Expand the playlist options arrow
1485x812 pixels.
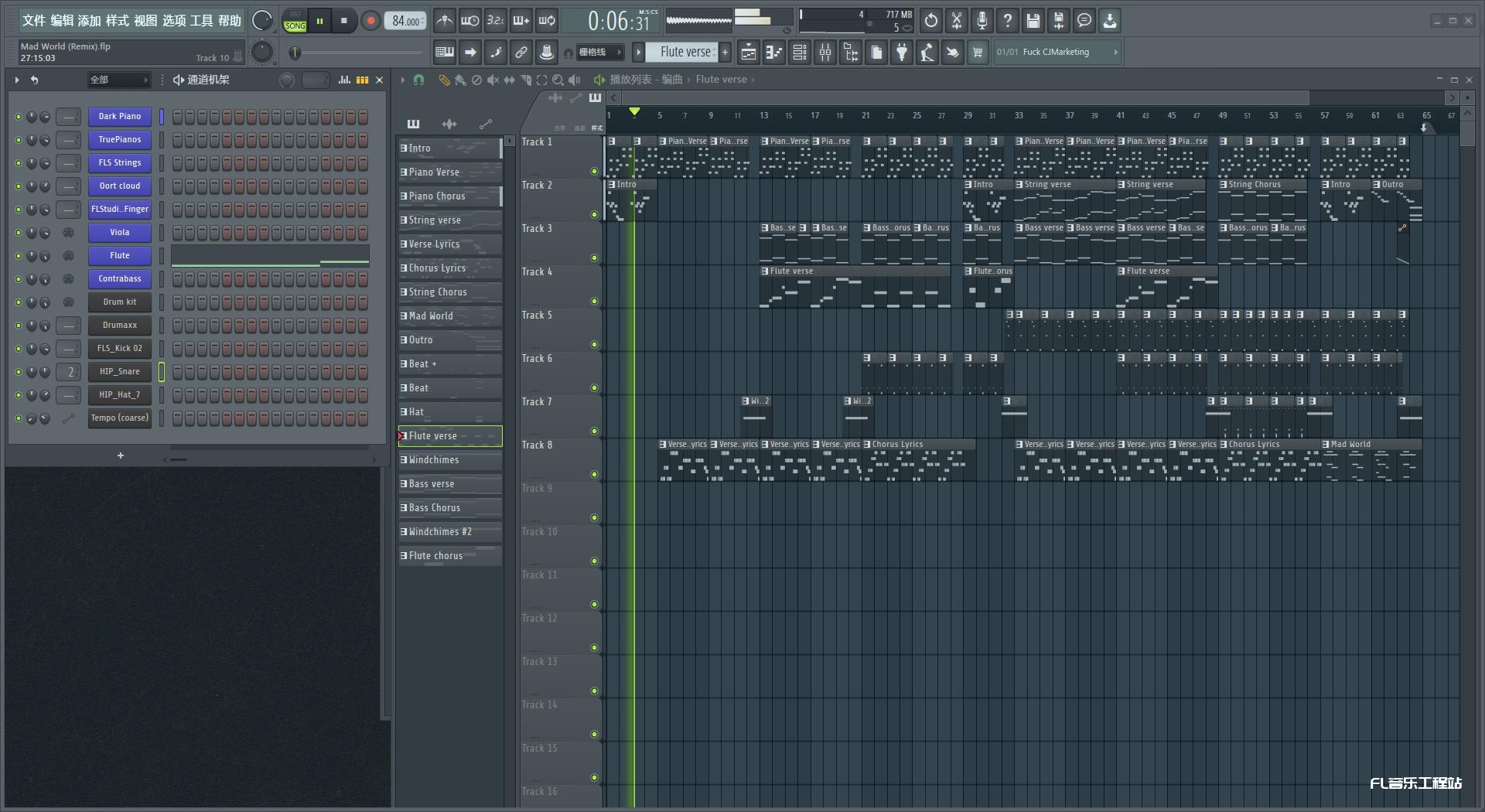[x=402, y=80]
